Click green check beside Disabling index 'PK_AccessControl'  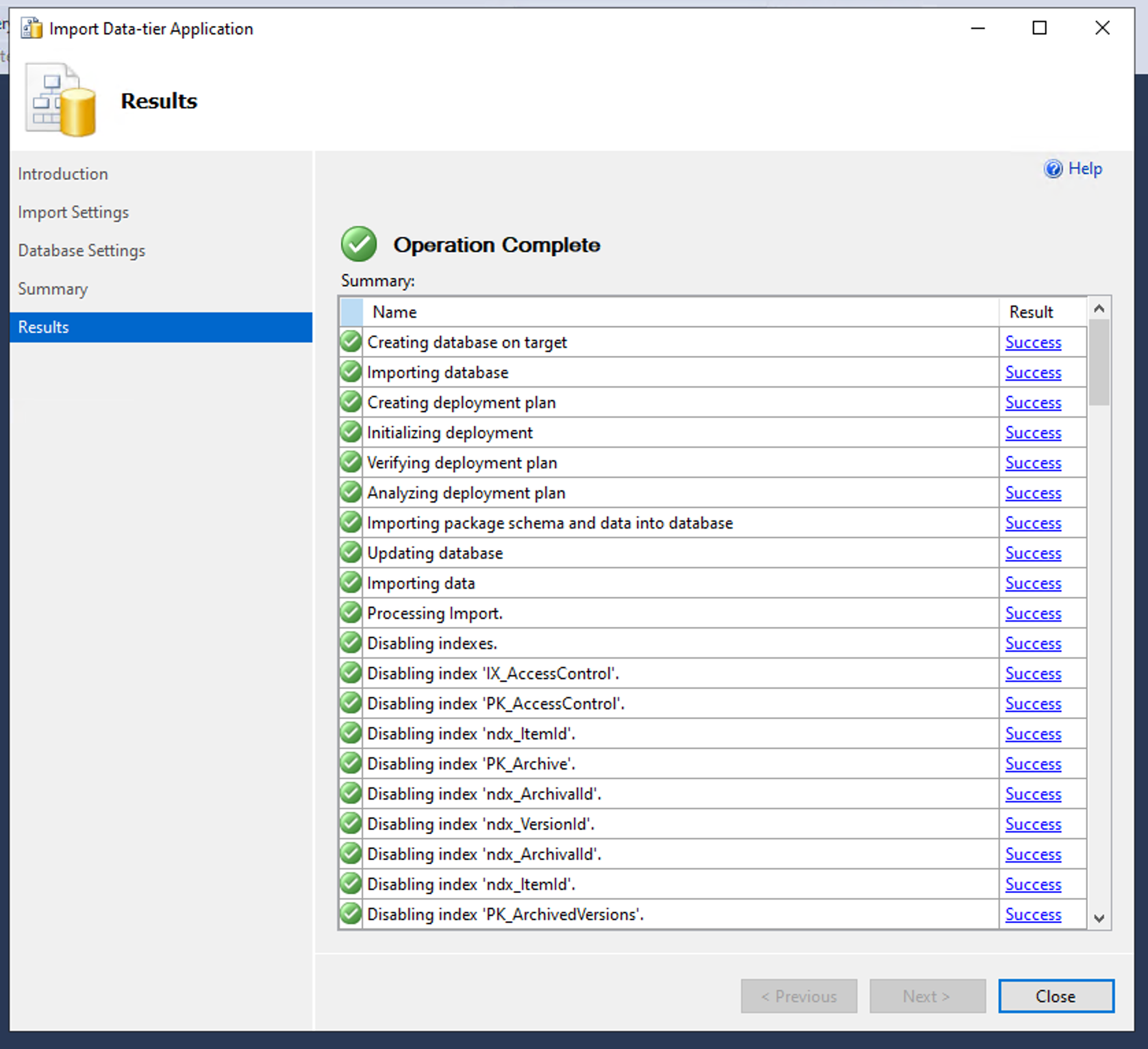351,703
